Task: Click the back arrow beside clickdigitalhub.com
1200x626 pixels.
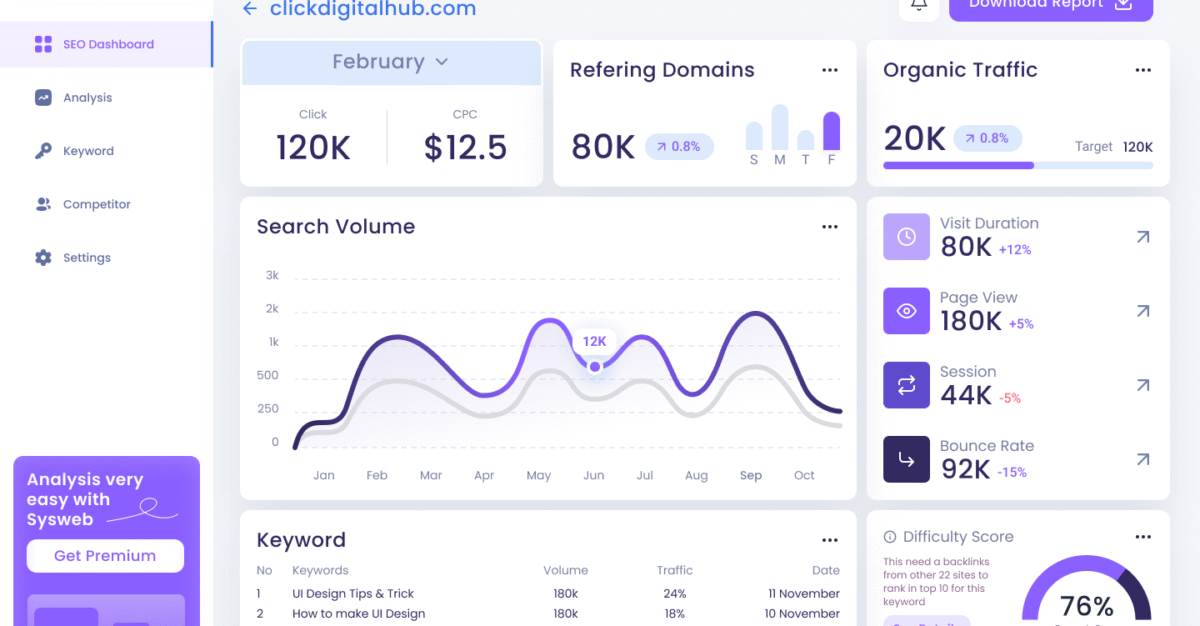Action: click(250, 9)
